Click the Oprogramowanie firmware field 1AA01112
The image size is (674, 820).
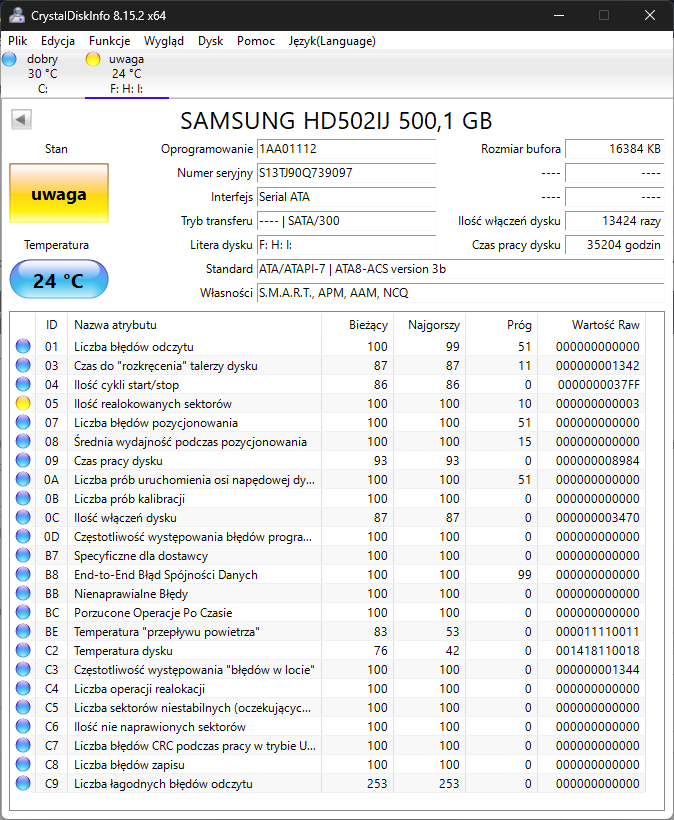click(346, 149)
